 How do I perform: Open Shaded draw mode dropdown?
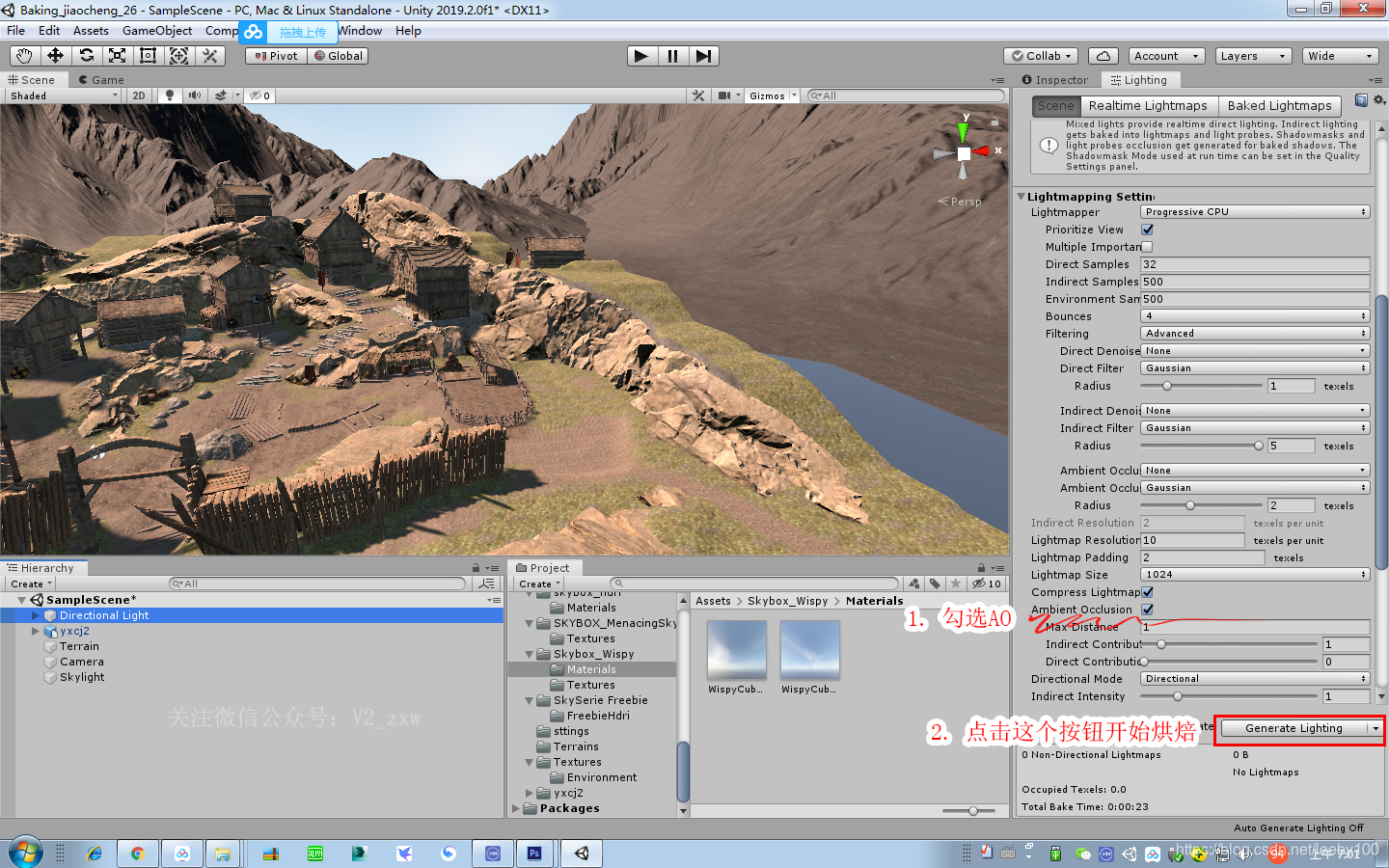[63, 95]
